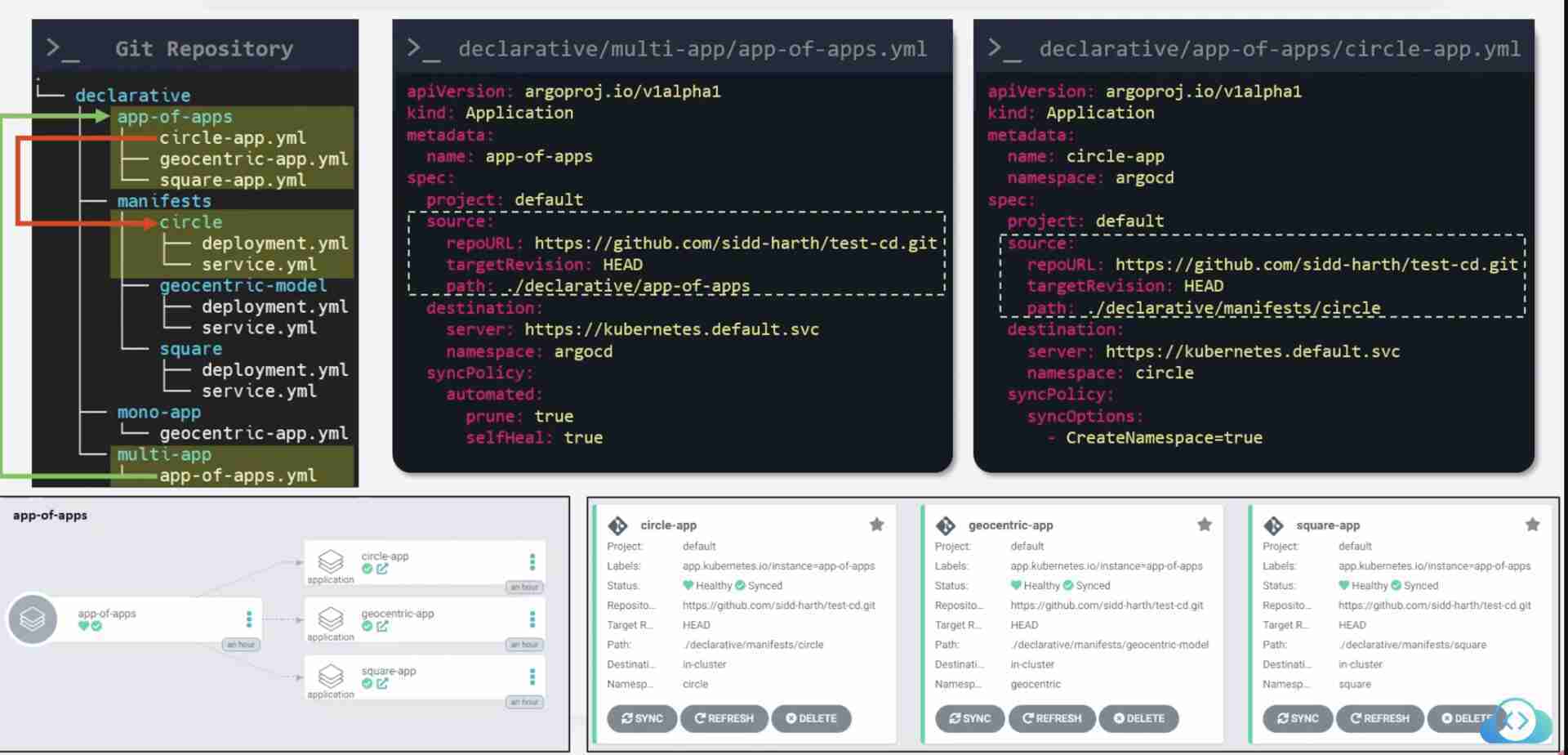
Task: Select app-of-apps.yml under multi-app
Action: pos(238,476)
